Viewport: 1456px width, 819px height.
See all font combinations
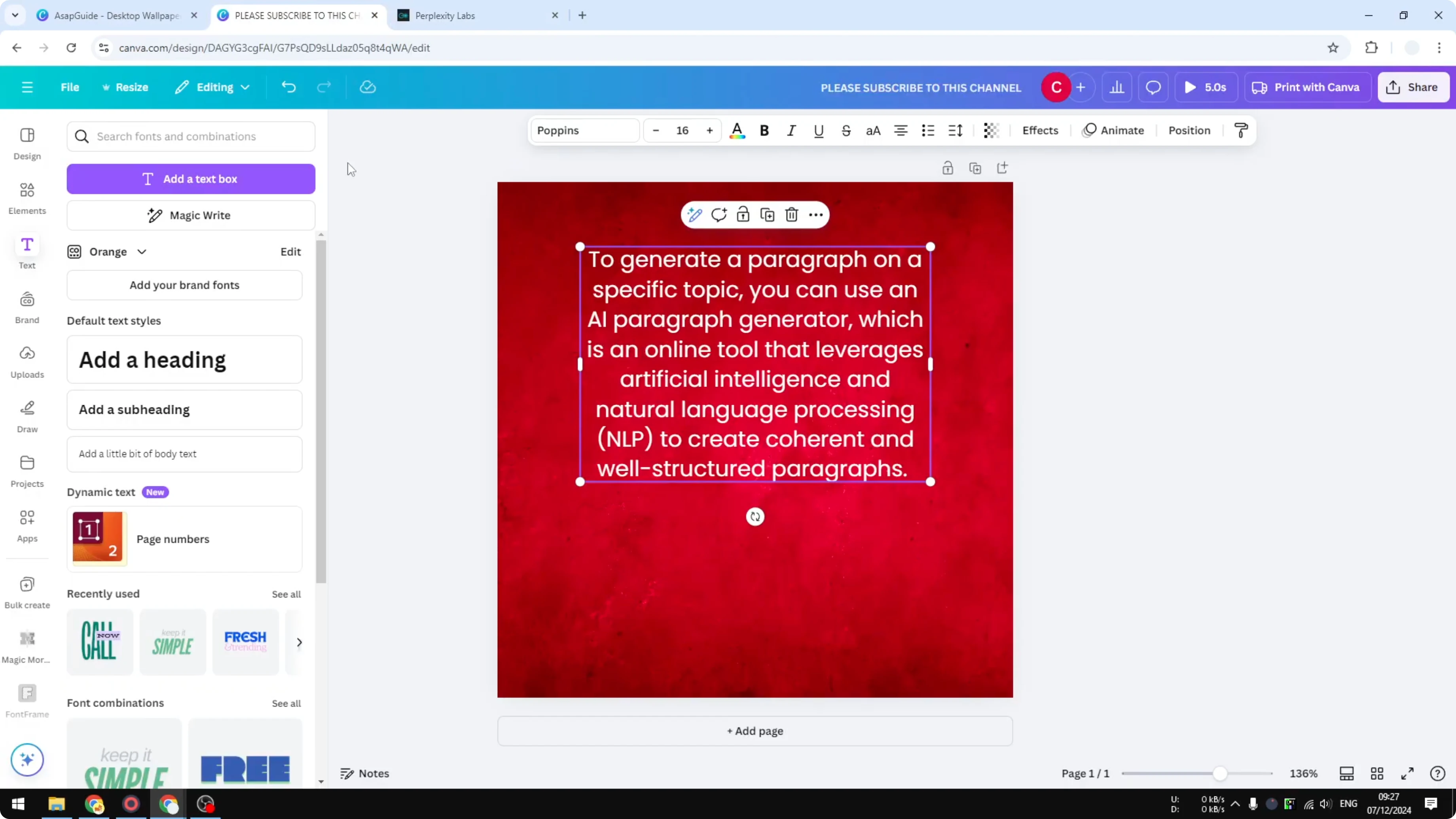286,703
